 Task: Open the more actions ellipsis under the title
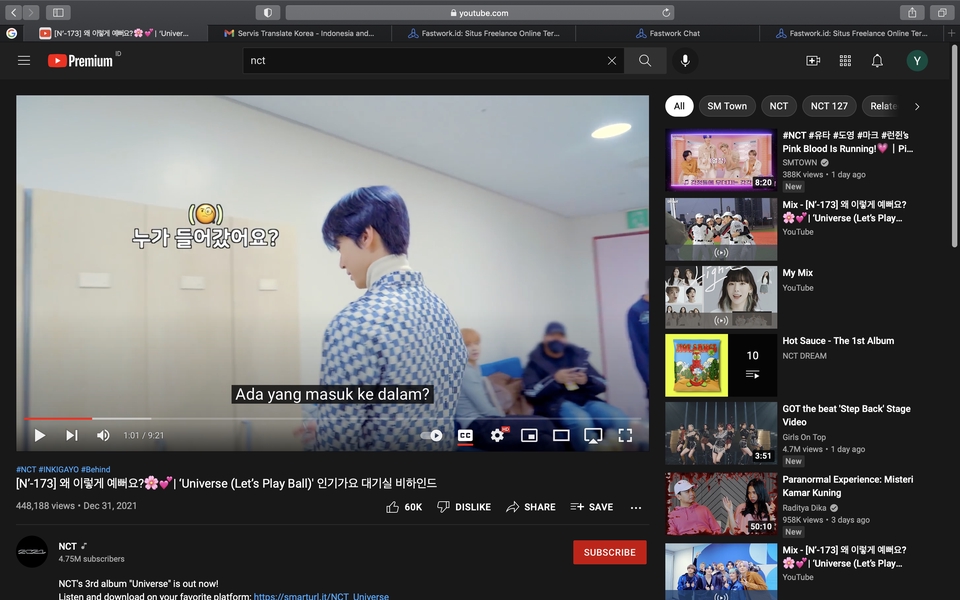tap(635, 508)
